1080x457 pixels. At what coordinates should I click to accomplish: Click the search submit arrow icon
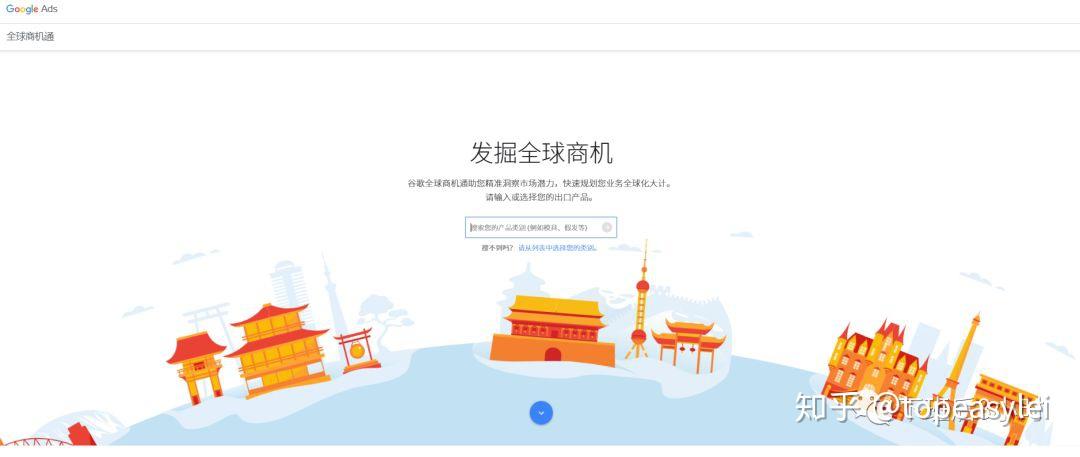point(607,227)
